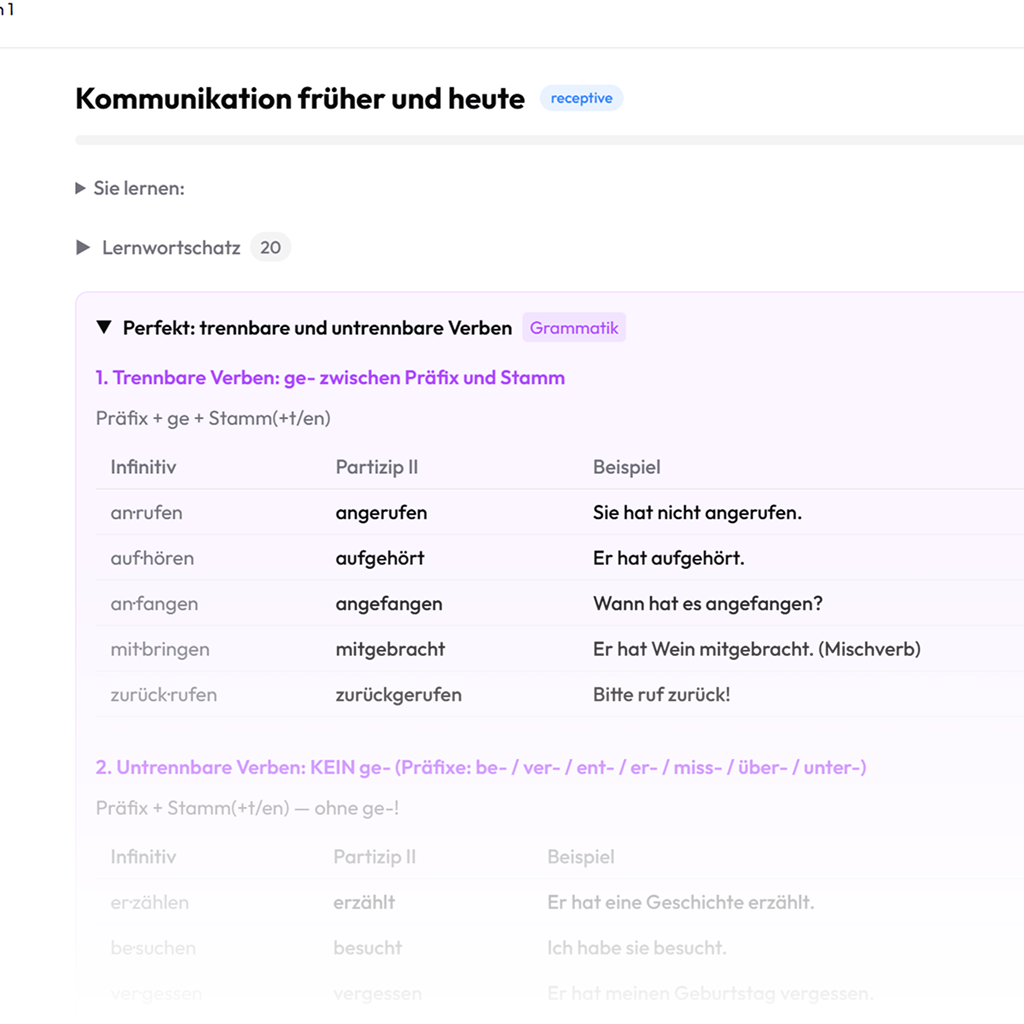
Task: Click the Lernwortschatz count badge '20'
Action: tap(270, 248)
